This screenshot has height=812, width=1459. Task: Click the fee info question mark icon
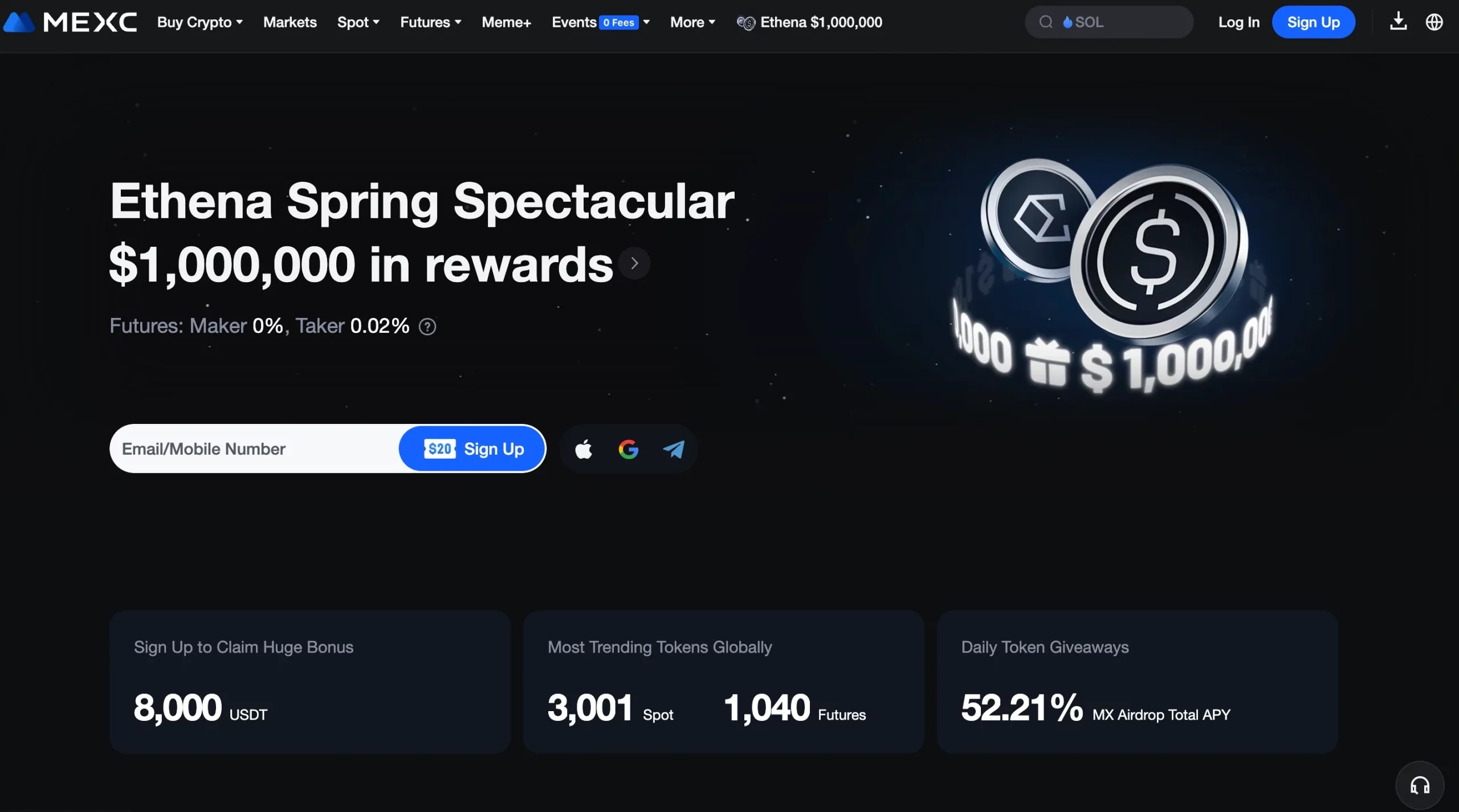click(x=427, y=327)
